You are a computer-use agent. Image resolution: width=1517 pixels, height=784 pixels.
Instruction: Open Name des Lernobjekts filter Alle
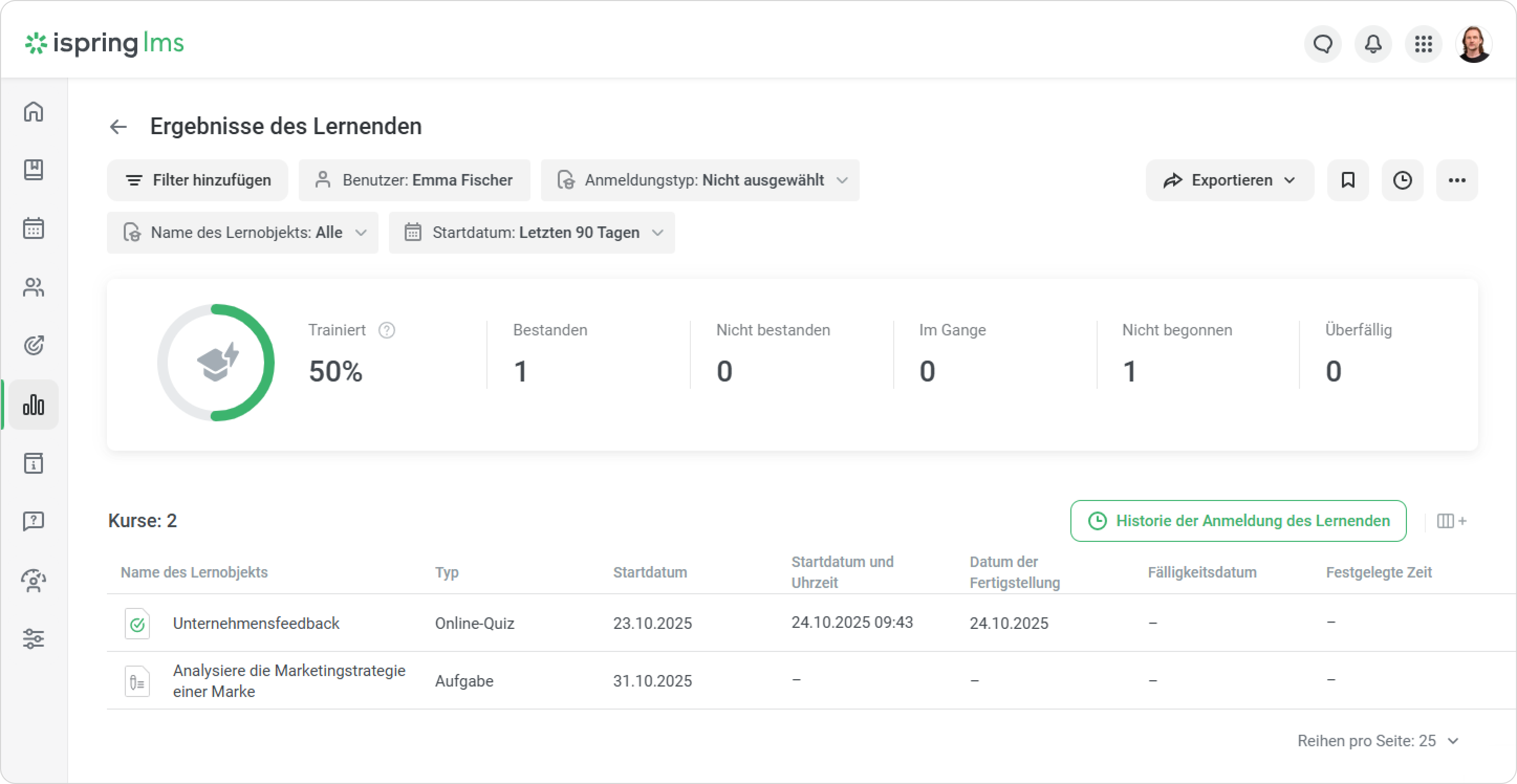point(242,233)
